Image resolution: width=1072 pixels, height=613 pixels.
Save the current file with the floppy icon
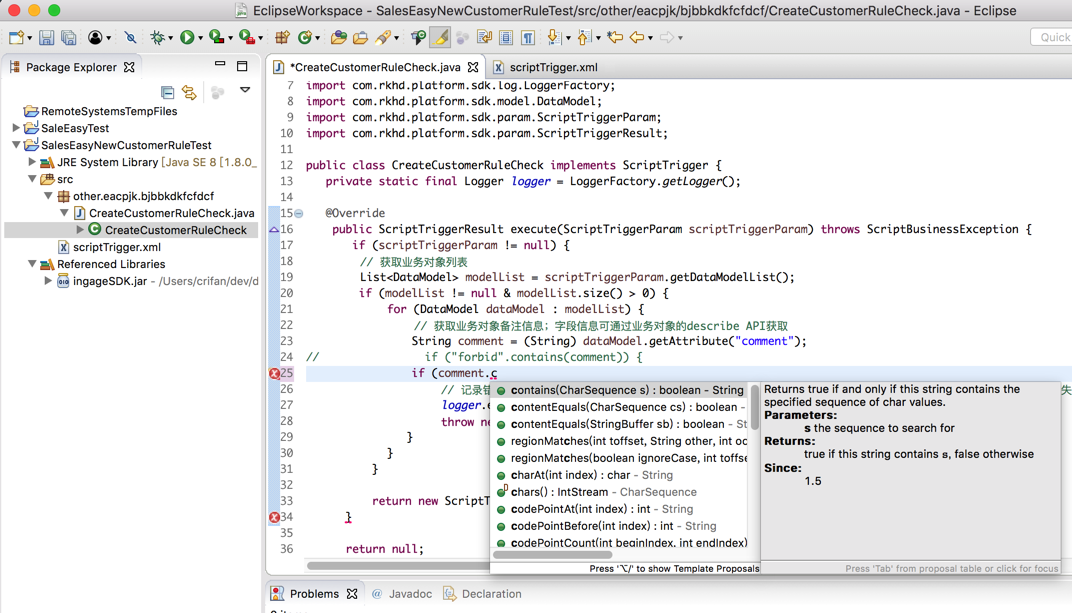point(46,38)
